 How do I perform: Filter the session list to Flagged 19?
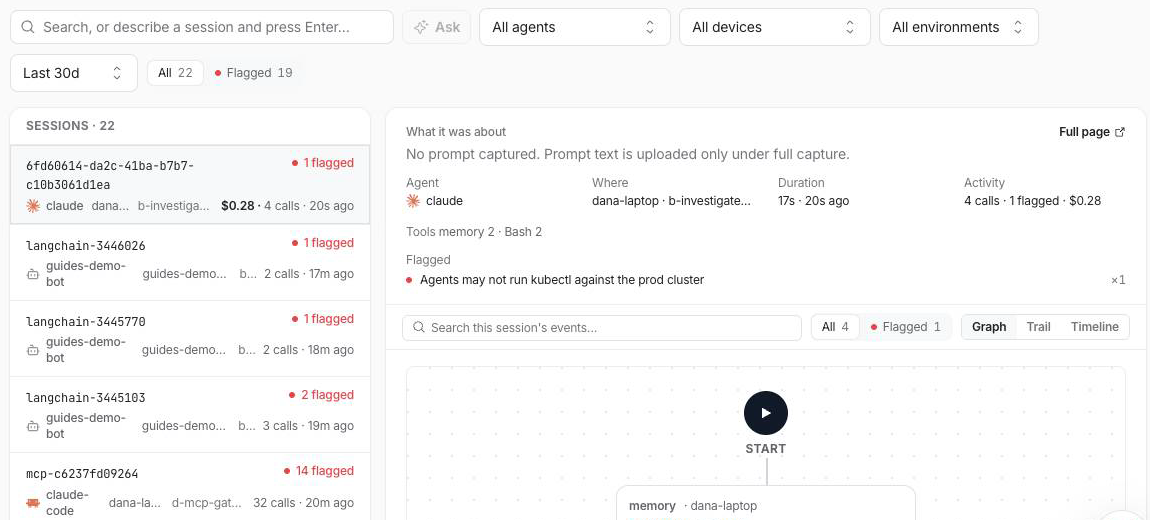pyautogui.click(x=254, y=73)
